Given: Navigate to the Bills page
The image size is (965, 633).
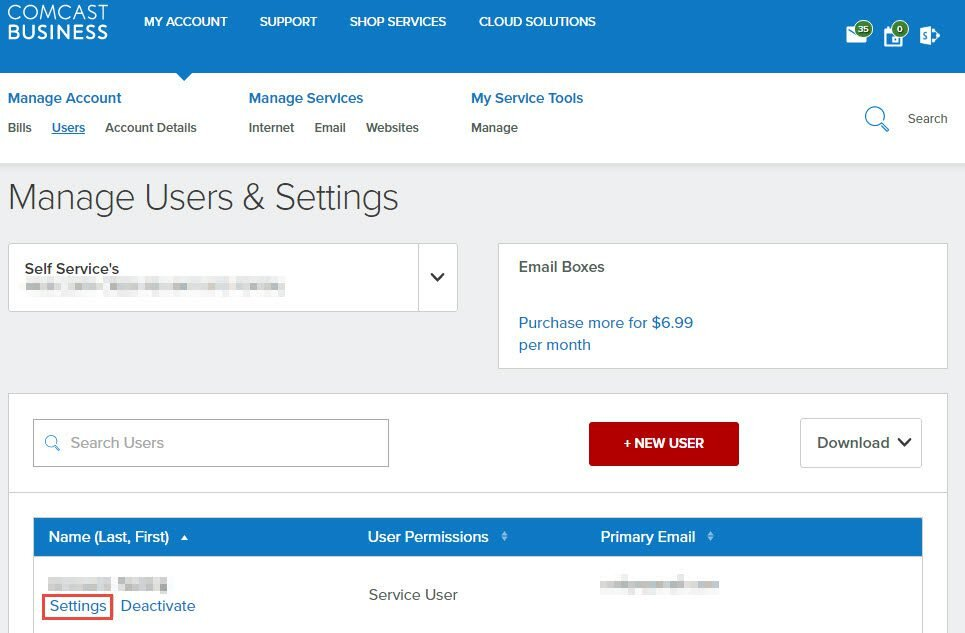Looking at the screenshot, I should [x=20, y=128].
